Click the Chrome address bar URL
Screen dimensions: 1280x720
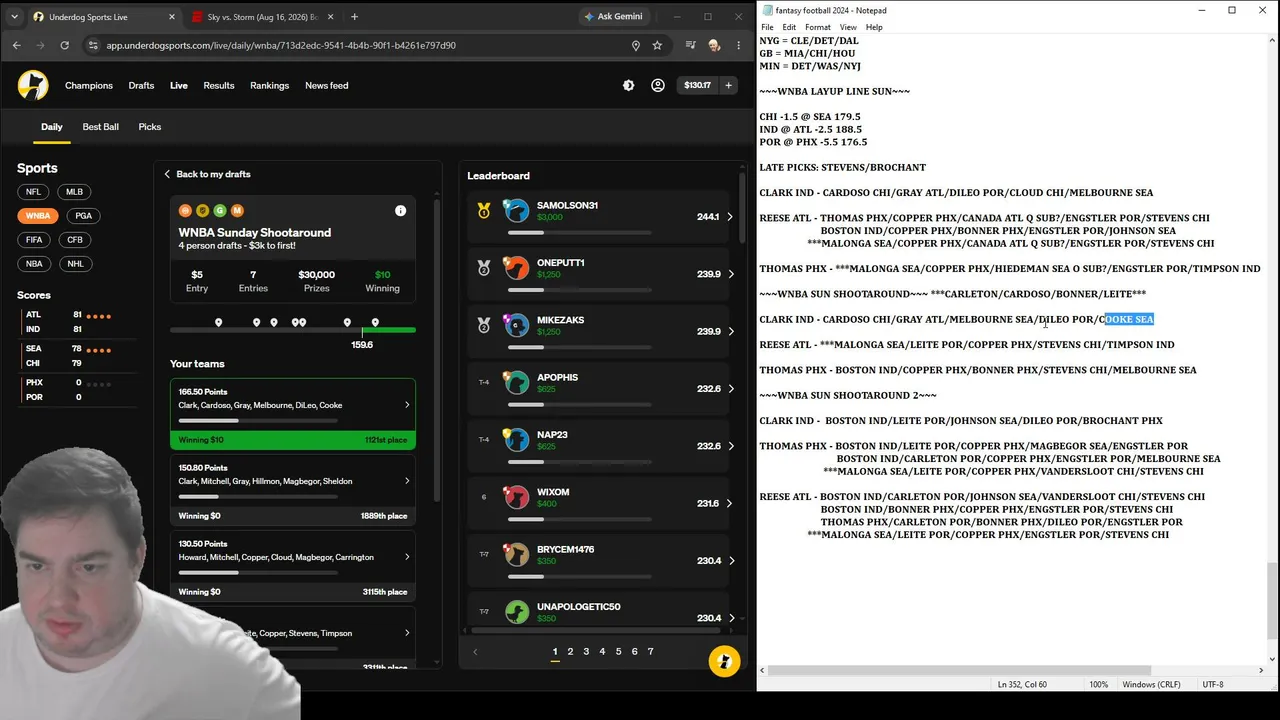tap(281, 45)
